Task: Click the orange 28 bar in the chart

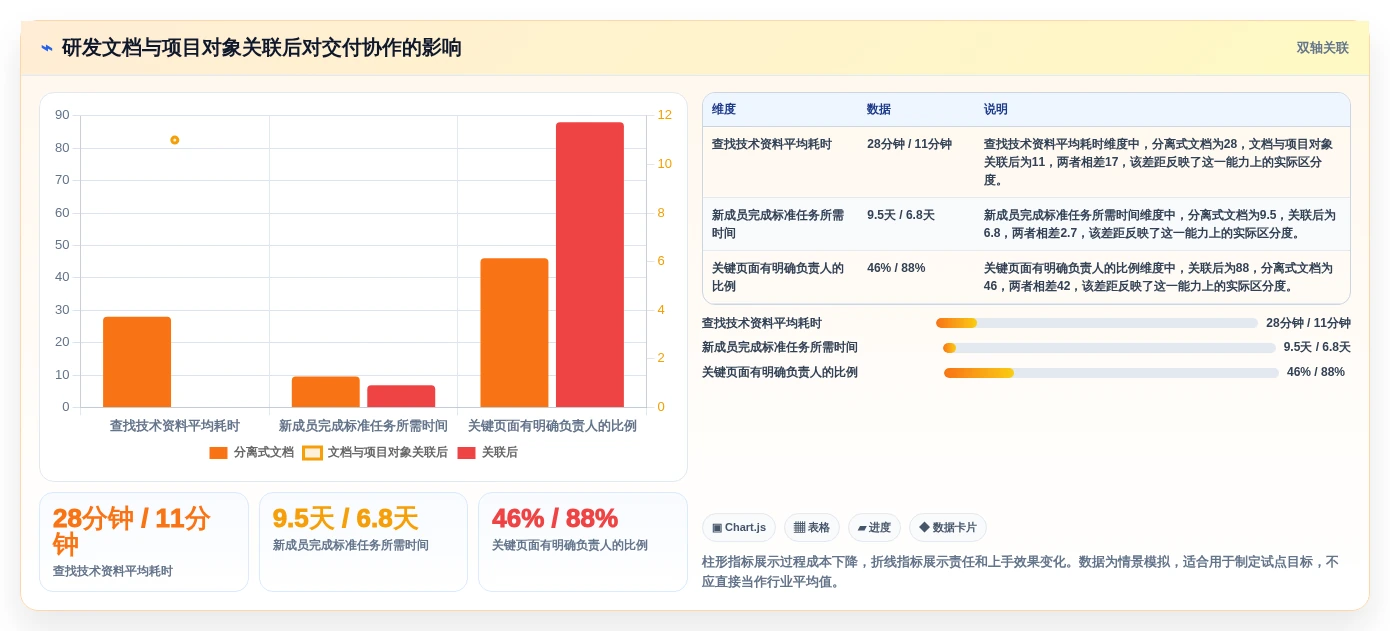Action: pyautogui.click(x=137, y=362)
